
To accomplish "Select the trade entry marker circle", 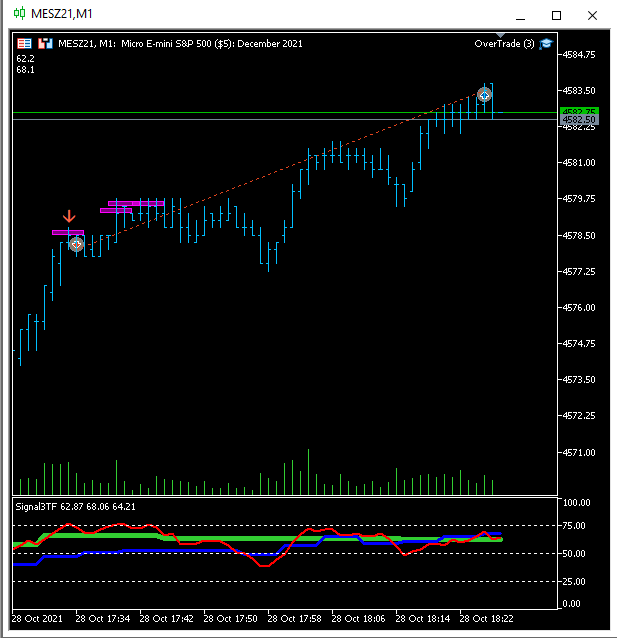I will [x=77, y=245].
